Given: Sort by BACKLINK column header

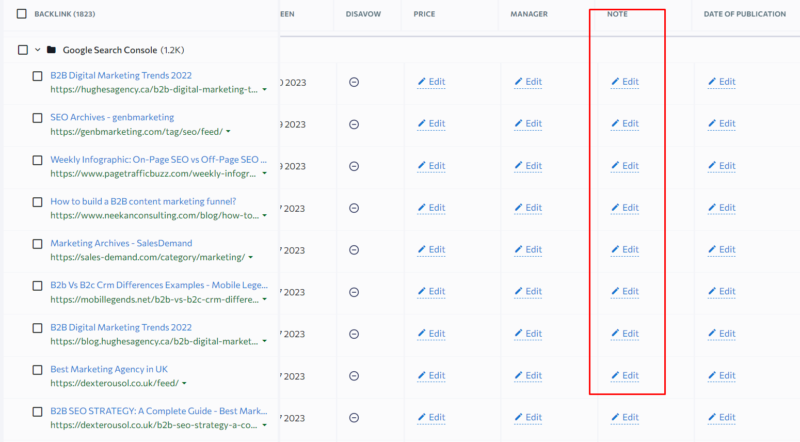Looking at the screenshot, I should tap(65, 14).
